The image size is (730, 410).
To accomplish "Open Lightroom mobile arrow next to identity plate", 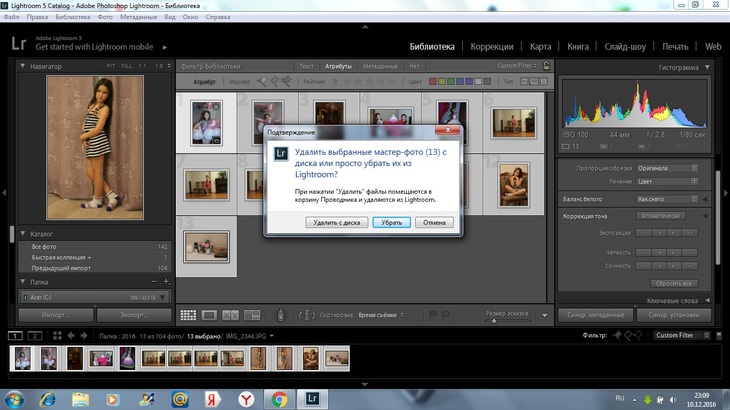I will (x=165, y=47).
